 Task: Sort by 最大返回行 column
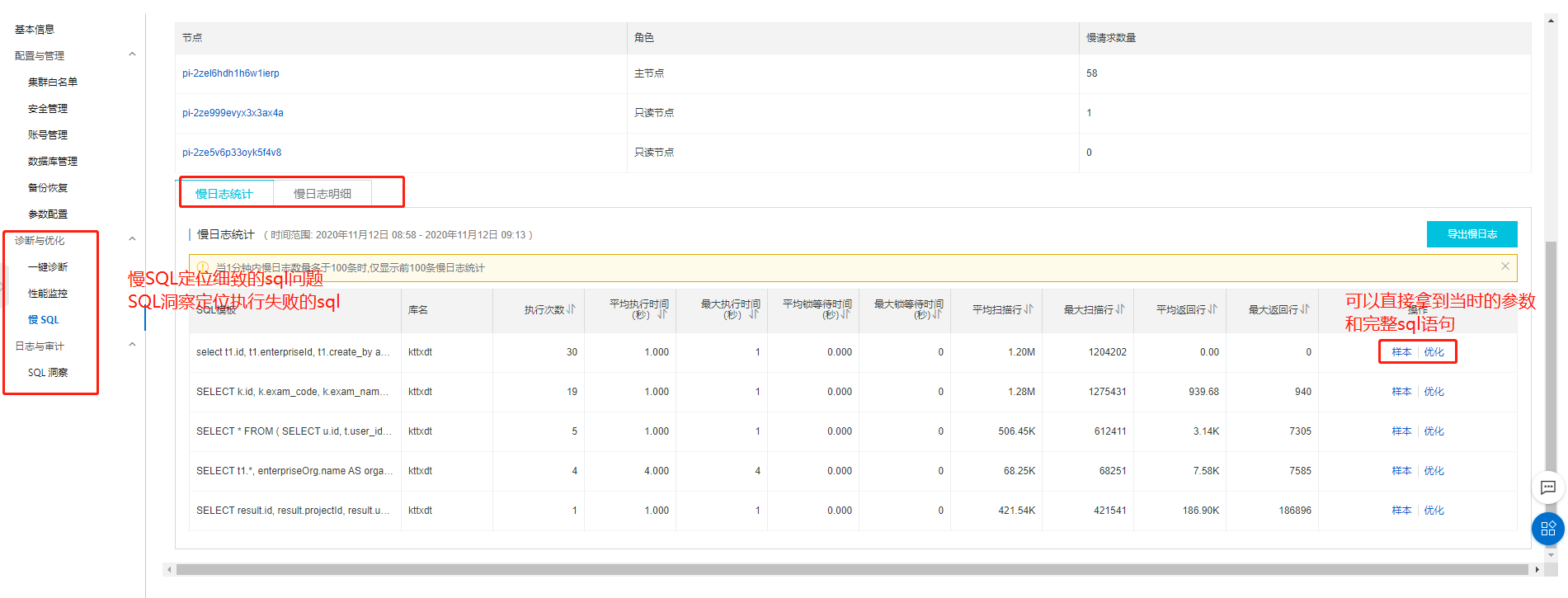(1304, 309)
